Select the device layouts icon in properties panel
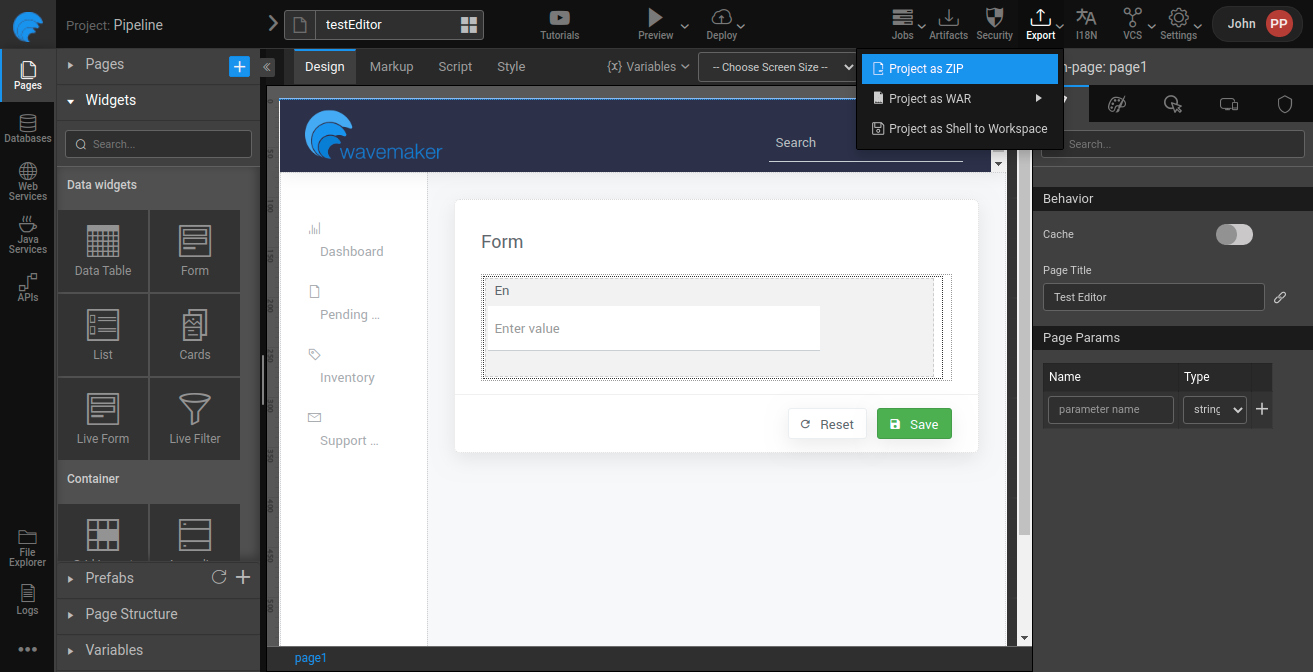 [1228, 104]
